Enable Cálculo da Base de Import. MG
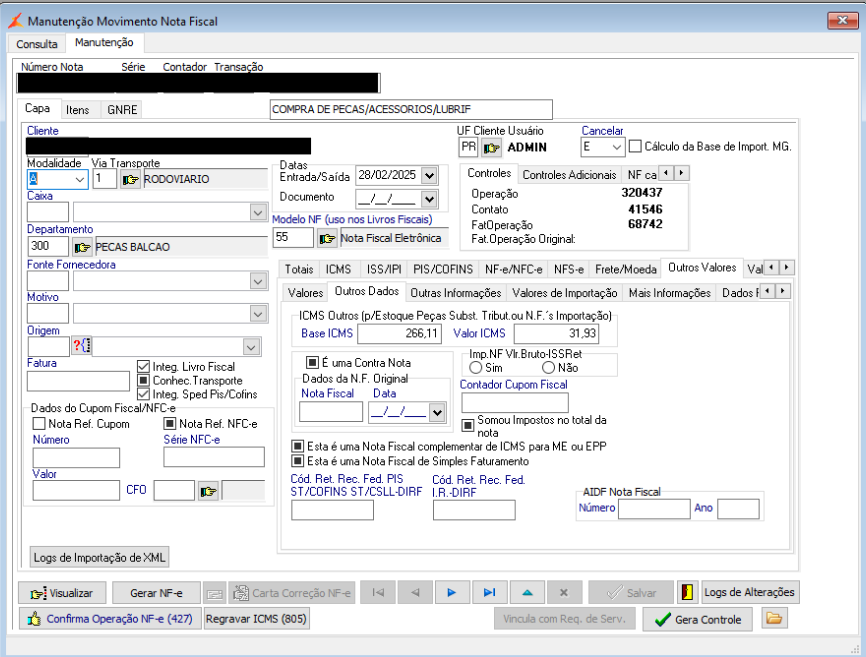The image size is (866, 657). [x=635, y=147]
